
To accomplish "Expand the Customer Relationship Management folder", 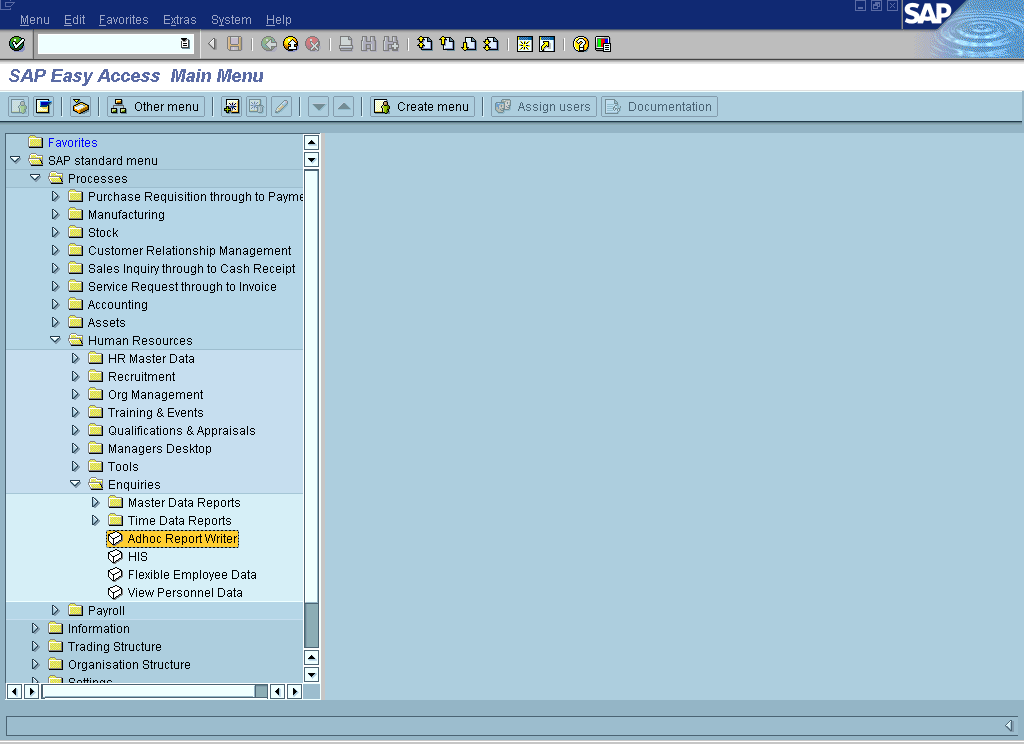I will pos(56,250).
